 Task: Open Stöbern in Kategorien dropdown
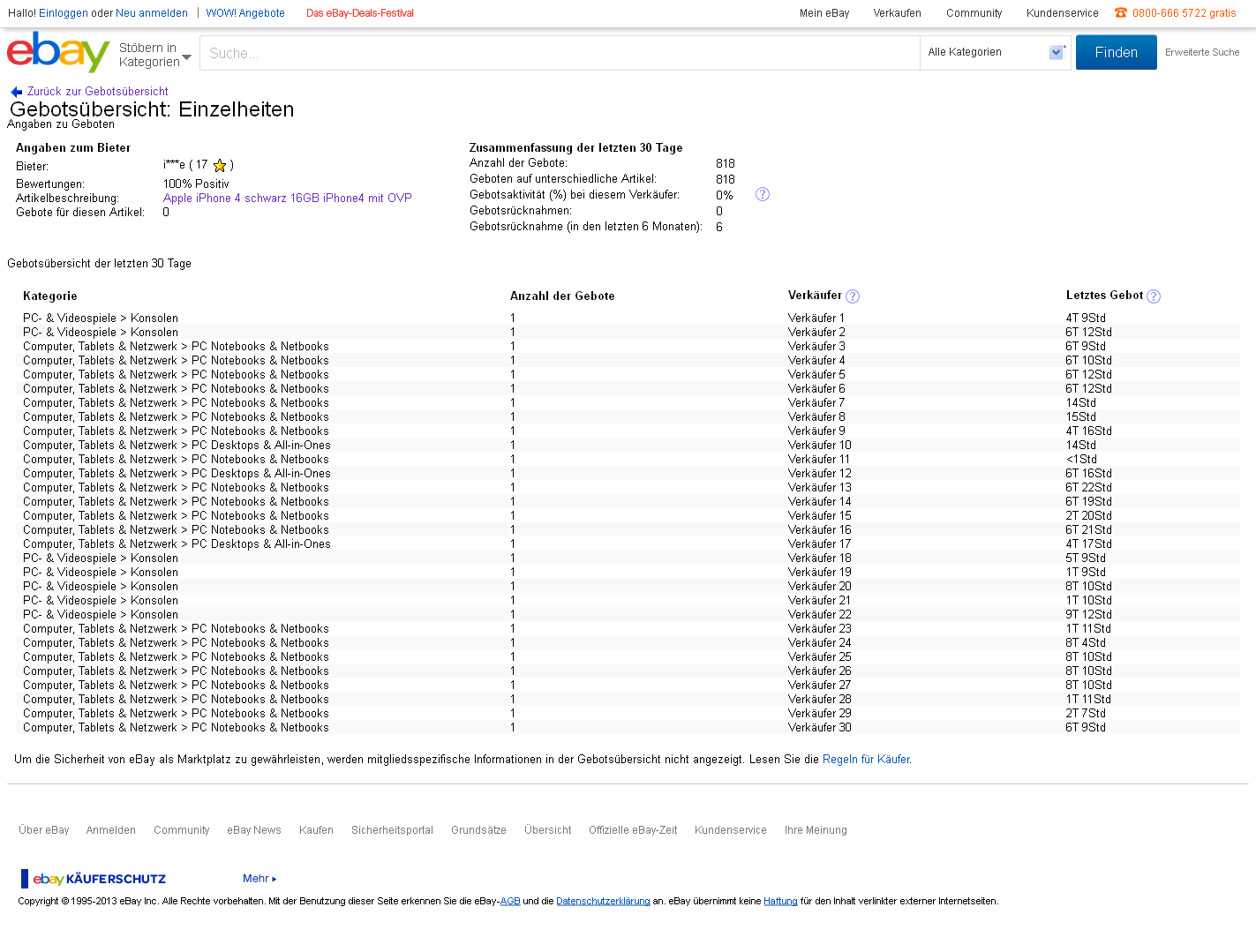pos(154,55)
